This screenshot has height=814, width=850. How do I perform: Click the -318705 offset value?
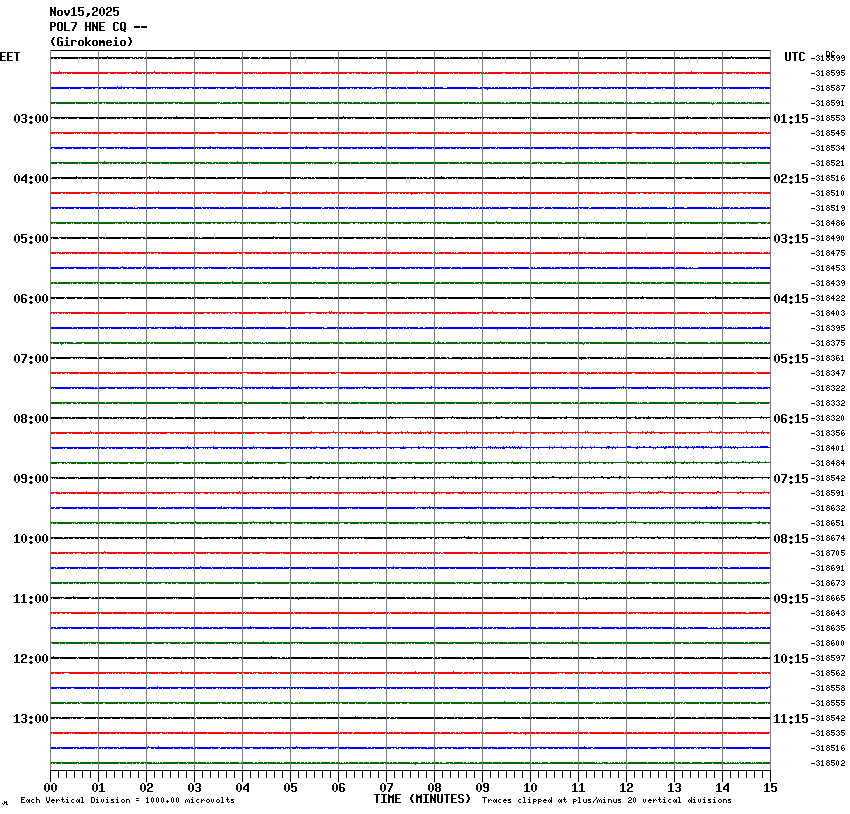coord(829,553)
